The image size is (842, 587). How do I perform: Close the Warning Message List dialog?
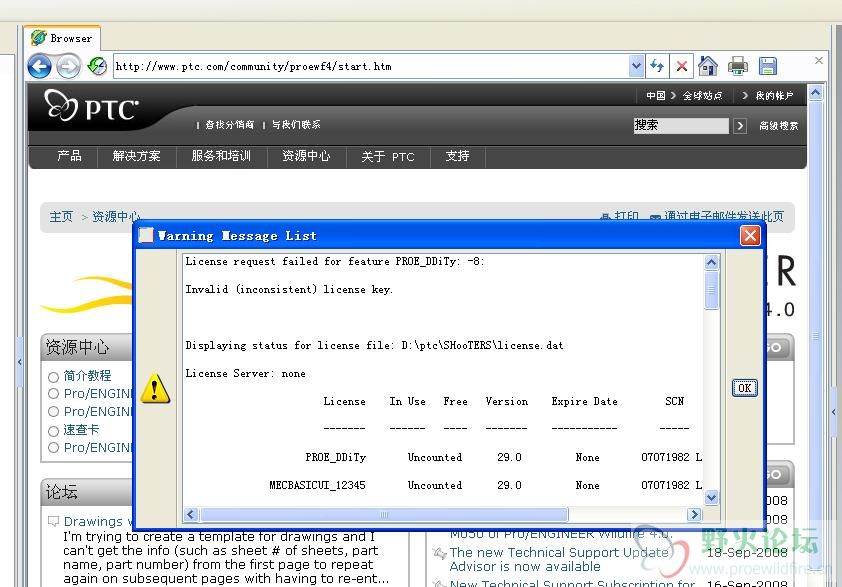tap(750, 235)
